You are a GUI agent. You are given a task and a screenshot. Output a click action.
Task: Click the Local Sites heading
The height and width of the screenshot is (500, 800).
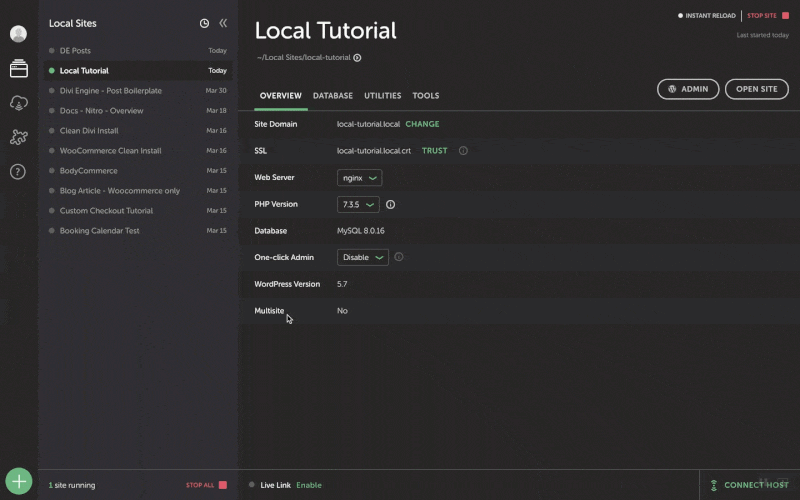72,23
